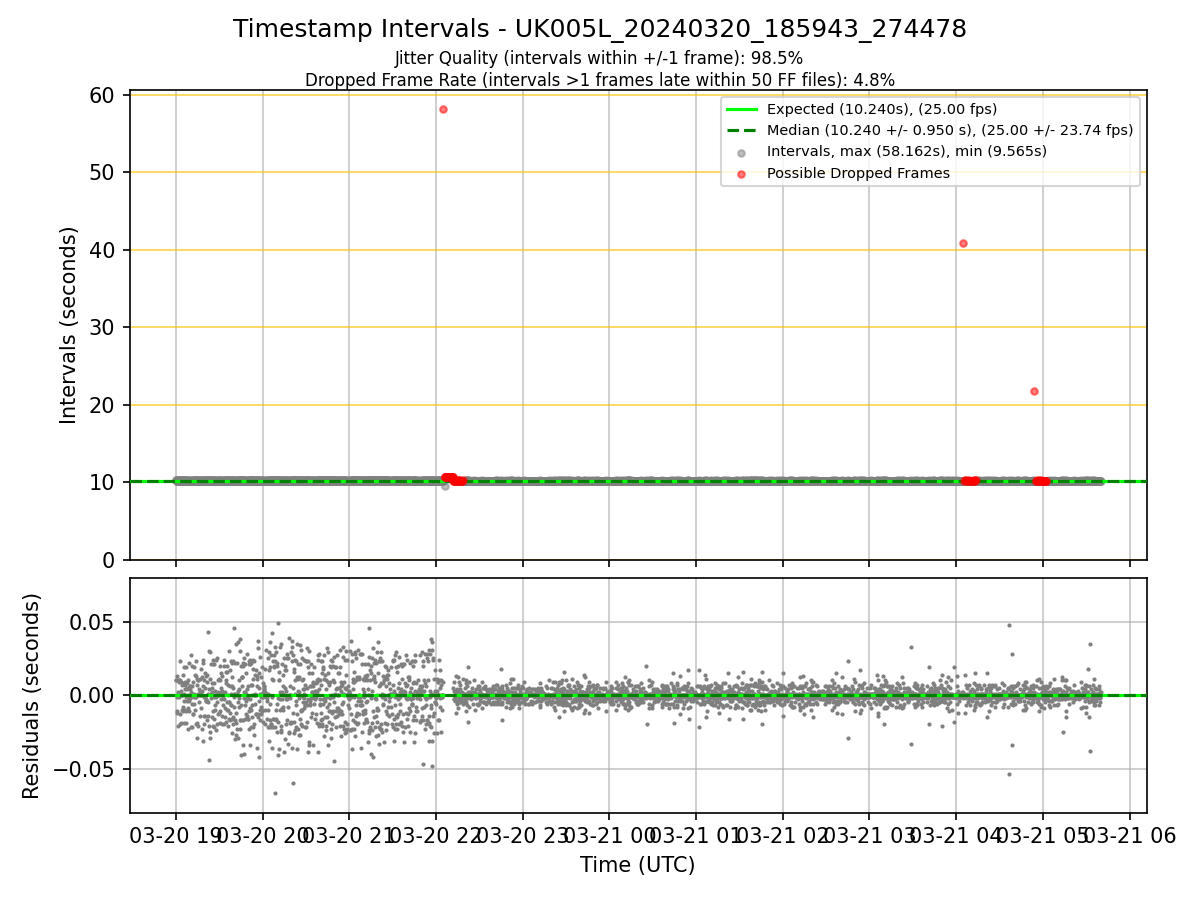The width and height of the screenshot is (1200, 900).
Task: Click the Time (UTC) x-axis label
Action: [637, 865]
